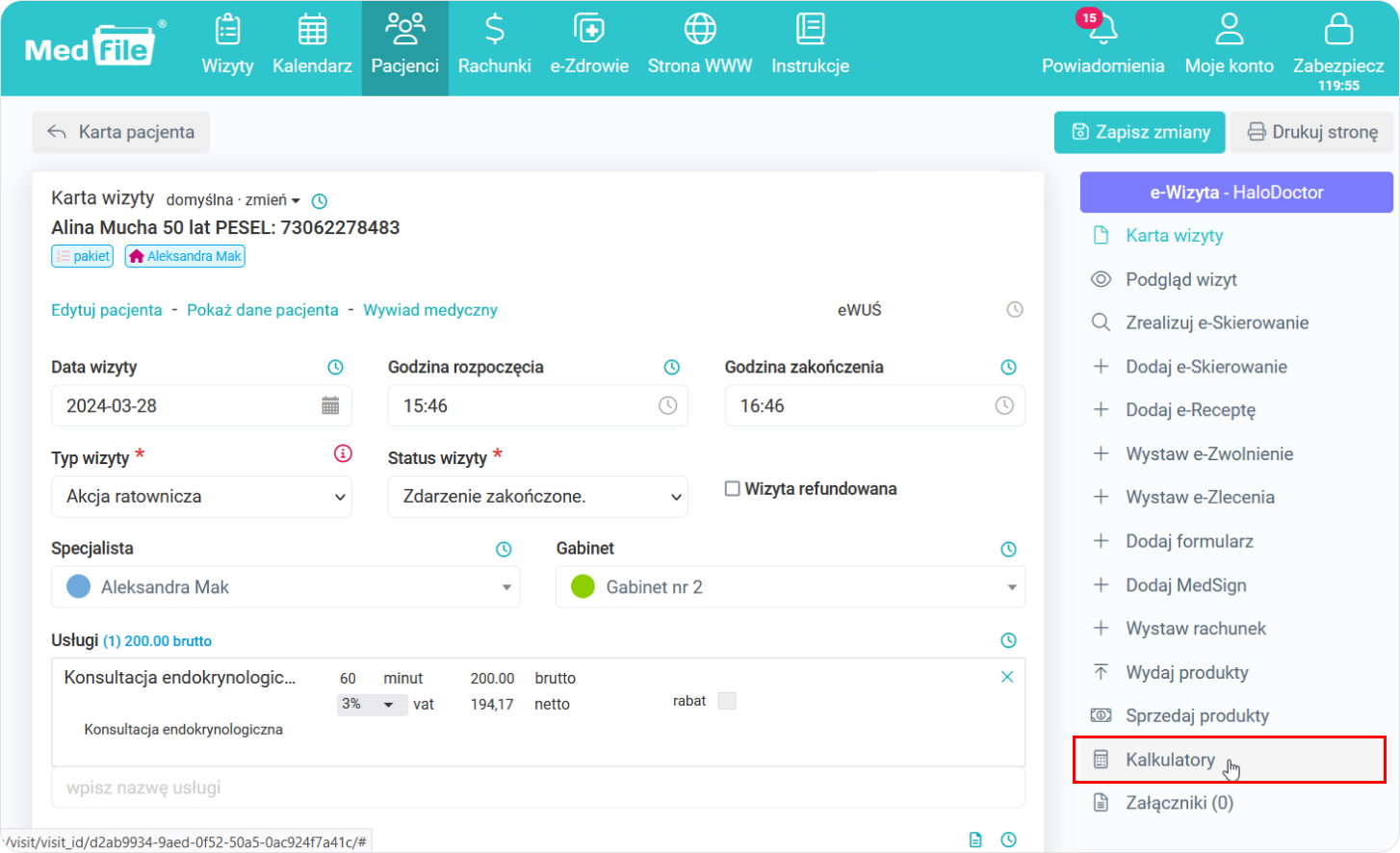Click the Godzina rozpoczęcia time field
The width and height of the screenshot is (1400, 853).
[537, 405]
